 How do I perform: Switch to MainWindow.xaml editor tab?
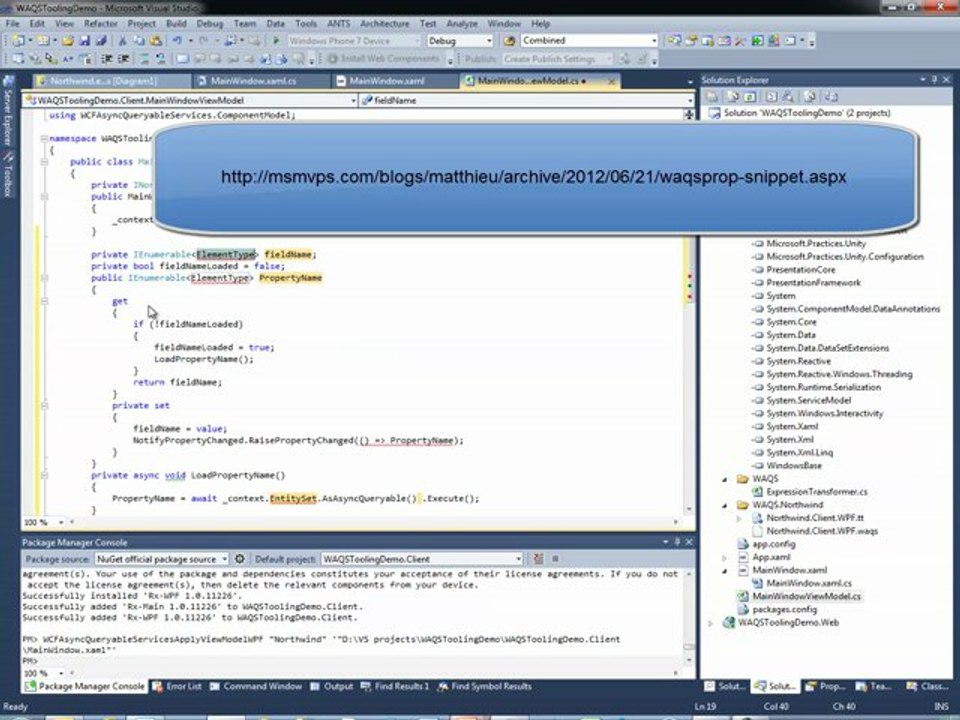[x=394, y=81]
